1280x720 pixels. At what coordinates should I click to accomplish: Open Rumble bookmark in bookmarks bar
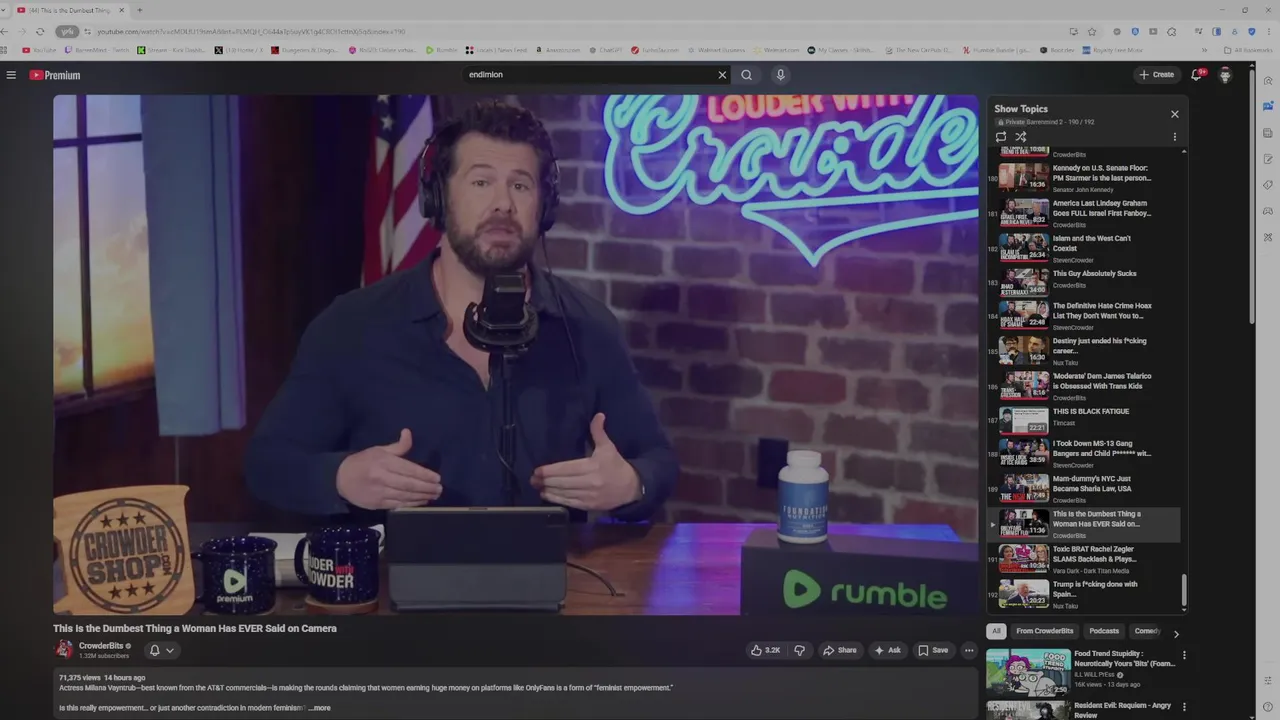(x=441, y=50)
